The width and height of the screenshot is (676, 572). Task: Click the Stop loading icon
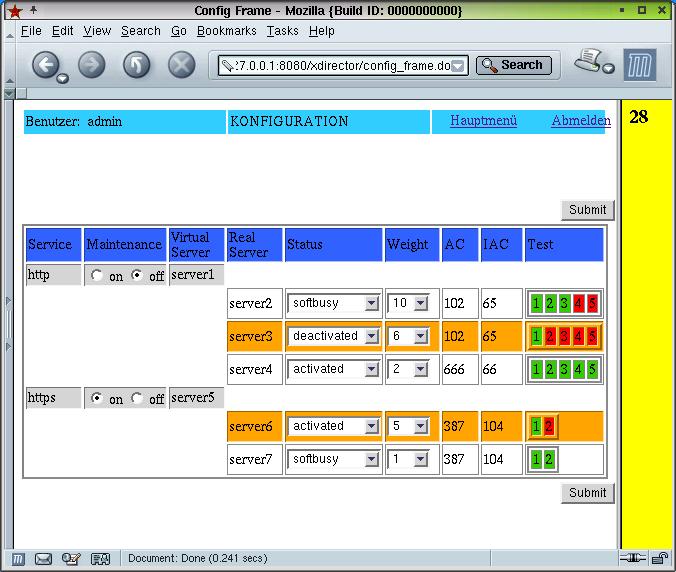[181, 66]
